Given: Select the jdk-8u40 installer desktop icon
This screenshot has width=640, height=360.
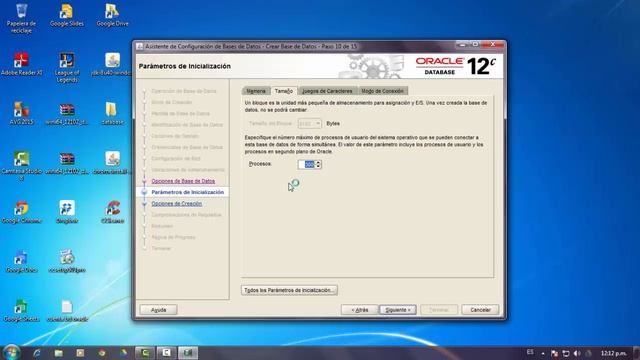Looking at the screenshot, I should [112, 64].
